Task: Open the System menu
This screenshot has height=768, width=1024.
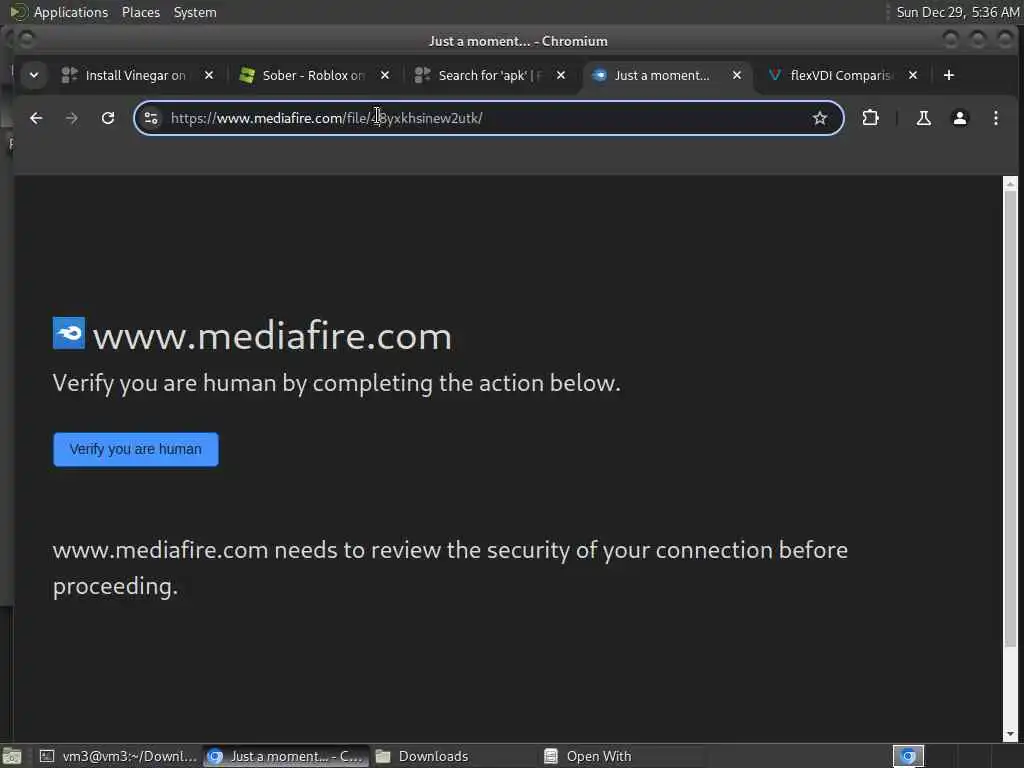Action: tap(195, 12)
